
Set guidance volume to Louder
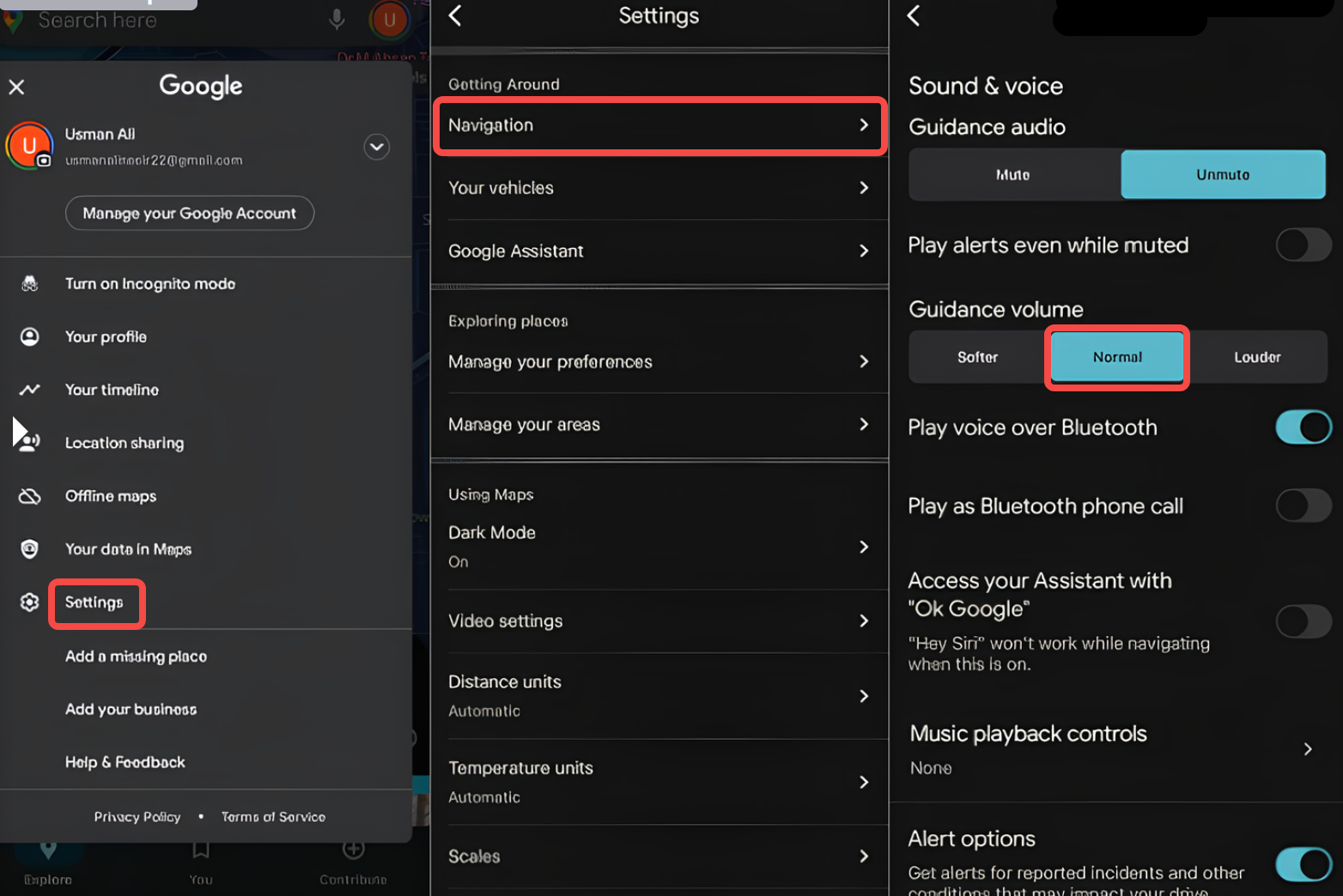(1257, 357)
